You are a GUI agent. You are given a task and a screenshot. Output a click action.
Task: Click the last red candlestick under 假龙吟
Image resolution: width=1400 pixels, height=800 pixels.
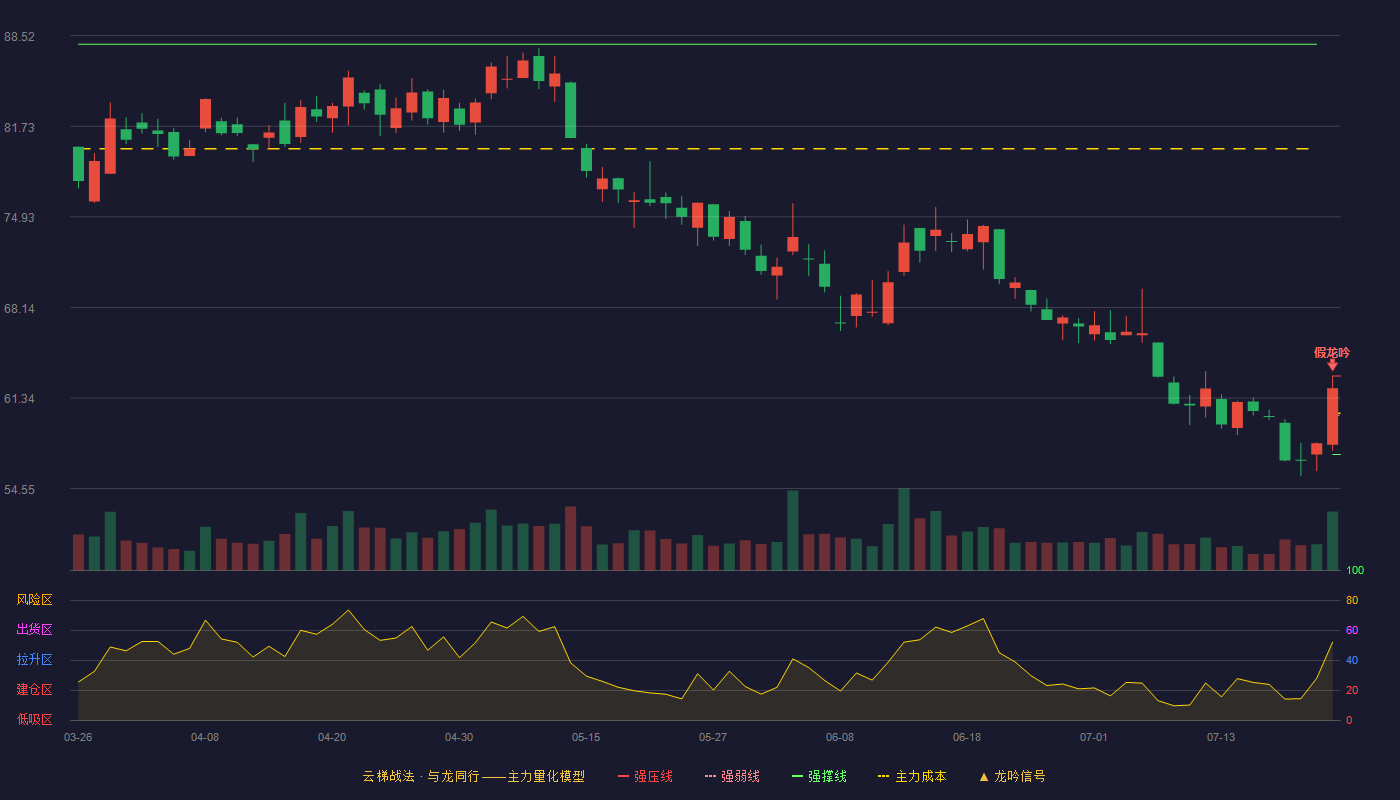1332,416
